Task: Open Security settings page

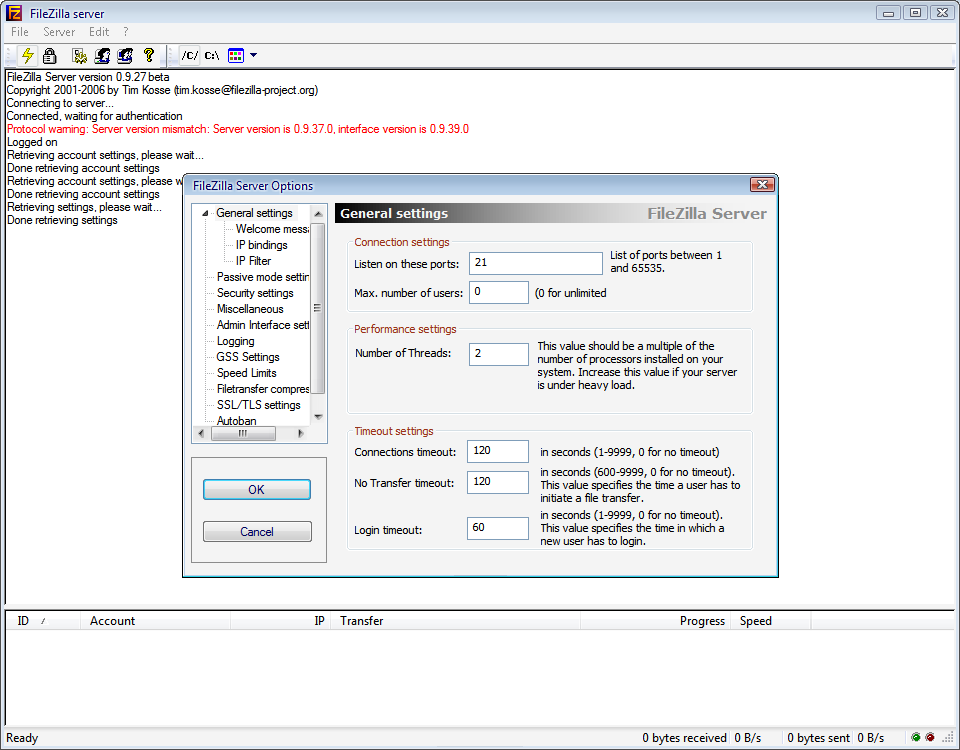Action: [x=255, y=293]
